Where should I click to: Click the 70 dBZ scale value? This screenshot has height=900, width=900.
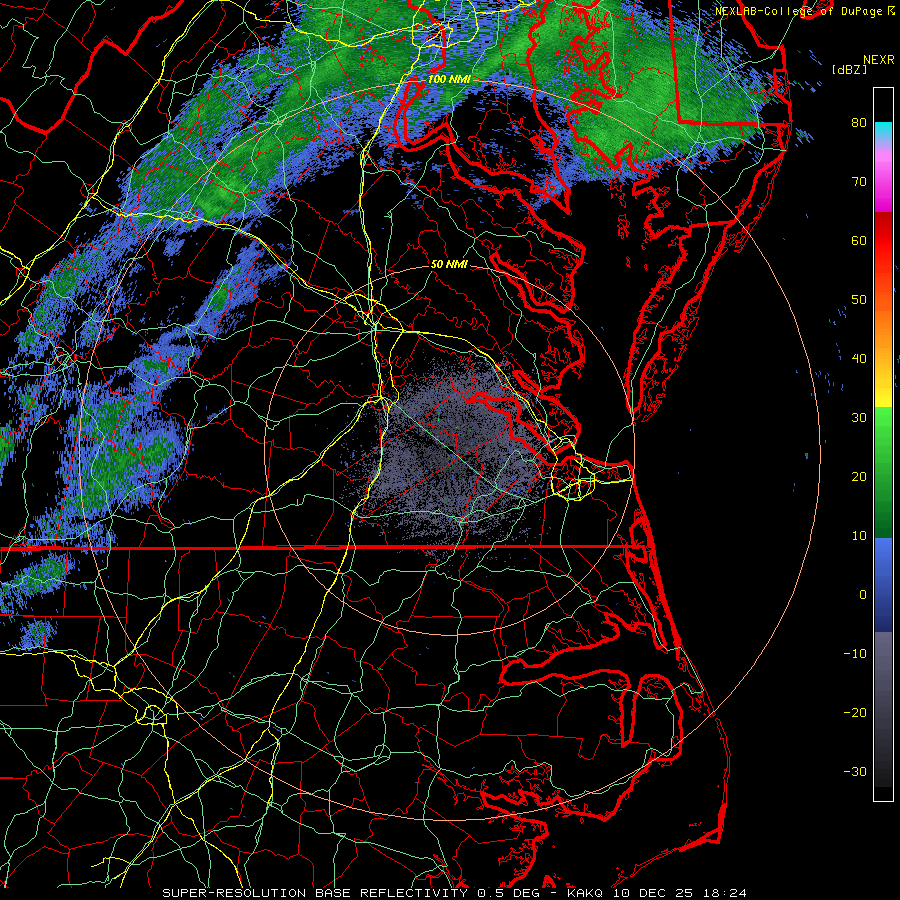point(859,182)
